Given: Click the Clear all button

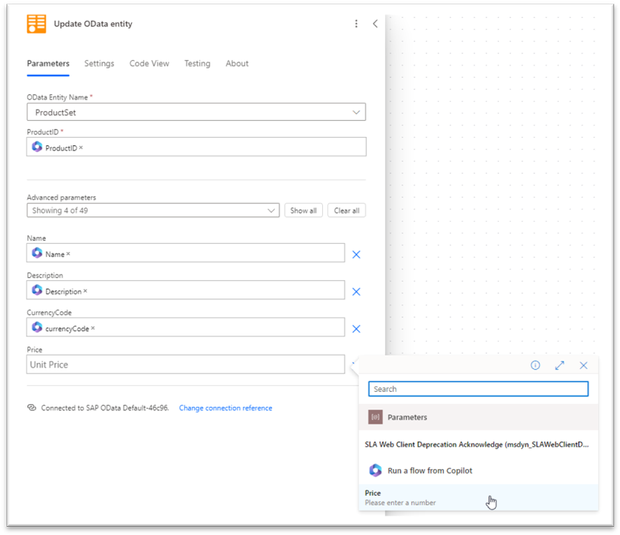Looking at the screenshot, I should 346,210.
